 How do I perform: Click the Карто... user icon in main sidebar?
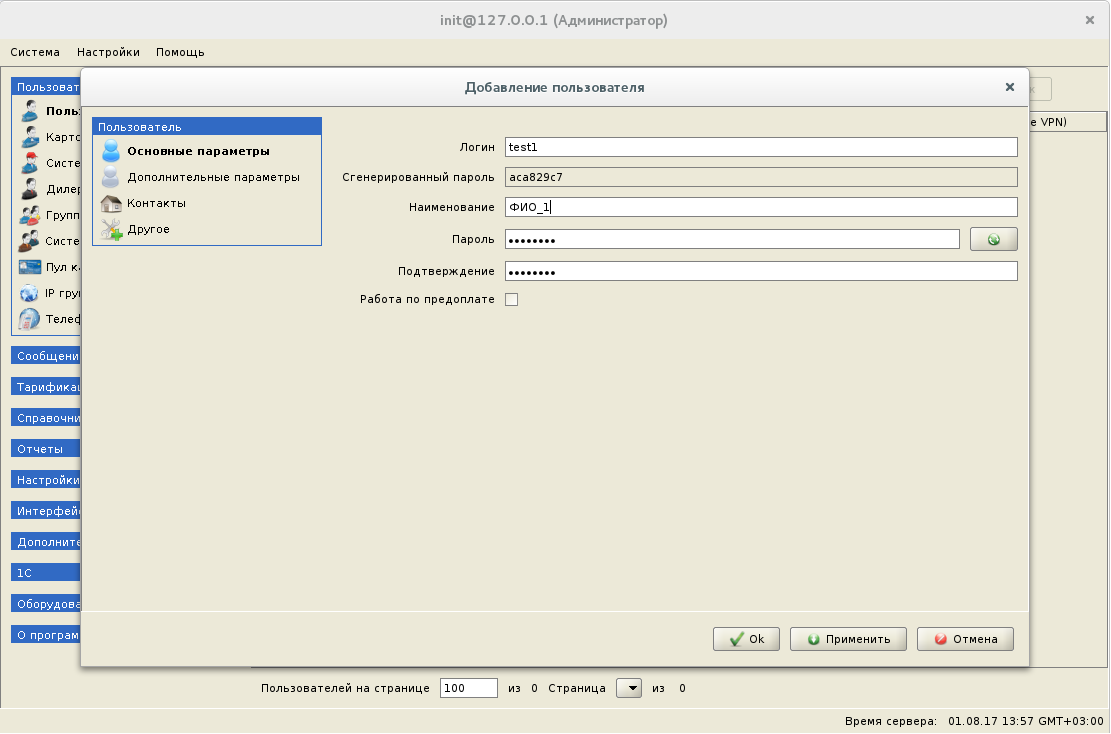30,137
